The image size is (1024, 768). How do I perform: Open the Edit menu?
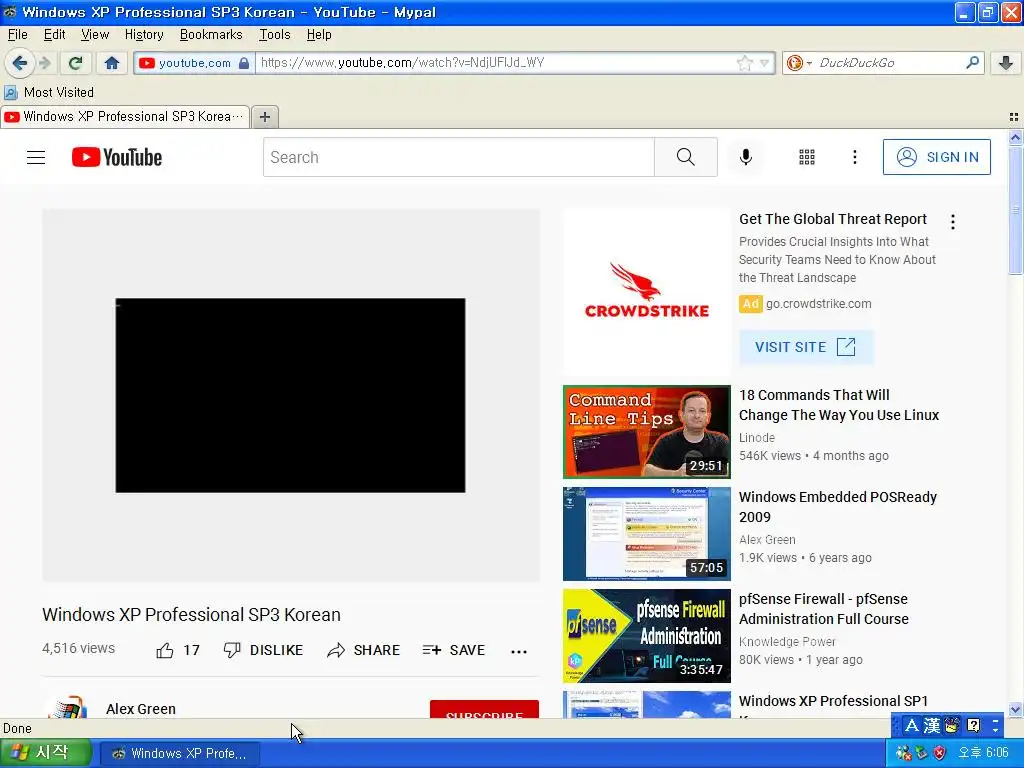pos(54,35)
